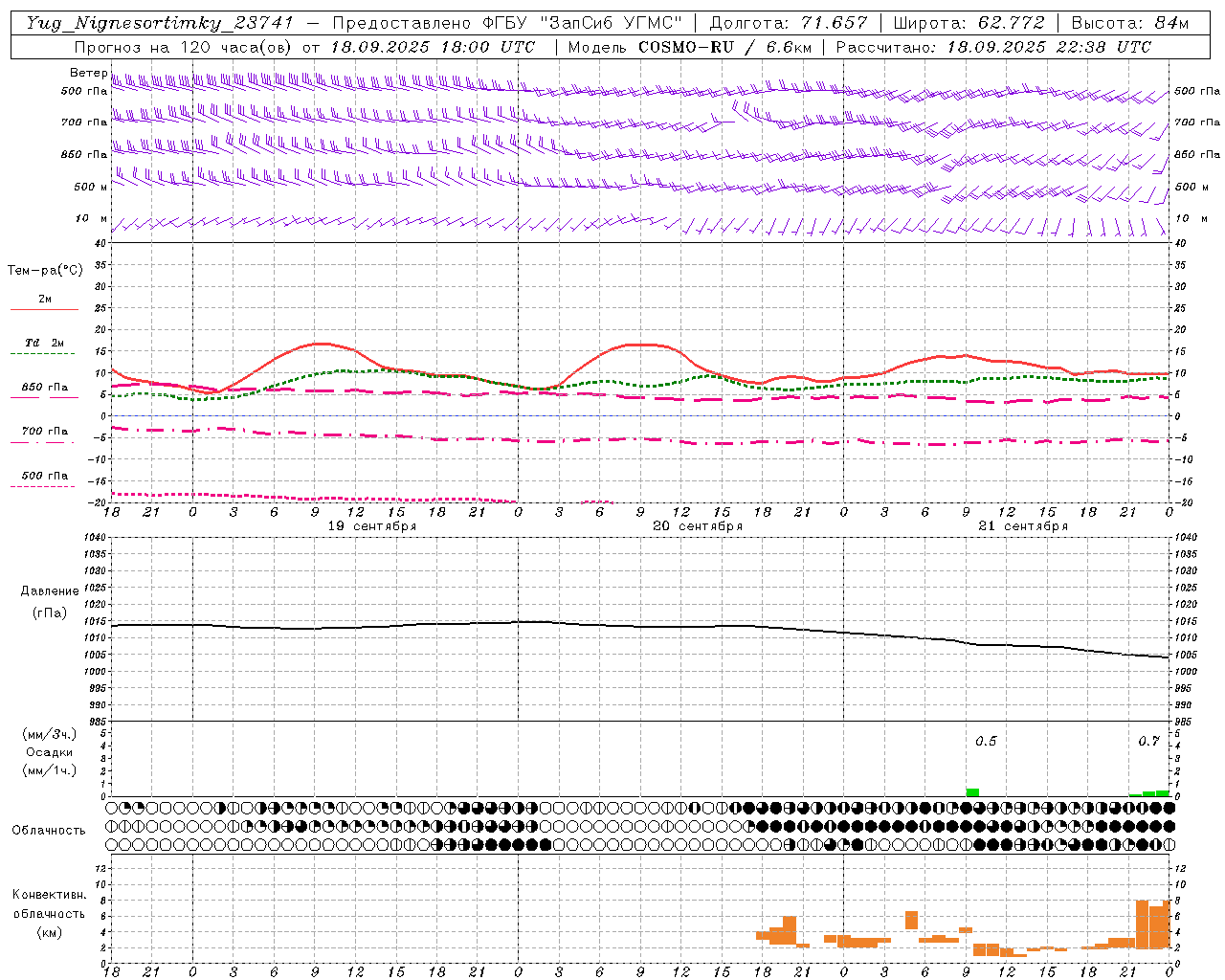The height and width of the screenshot is (980, 1225).
Task: Click the (мм/3ч.) precipitation unit label
Action: coord(49,734)
